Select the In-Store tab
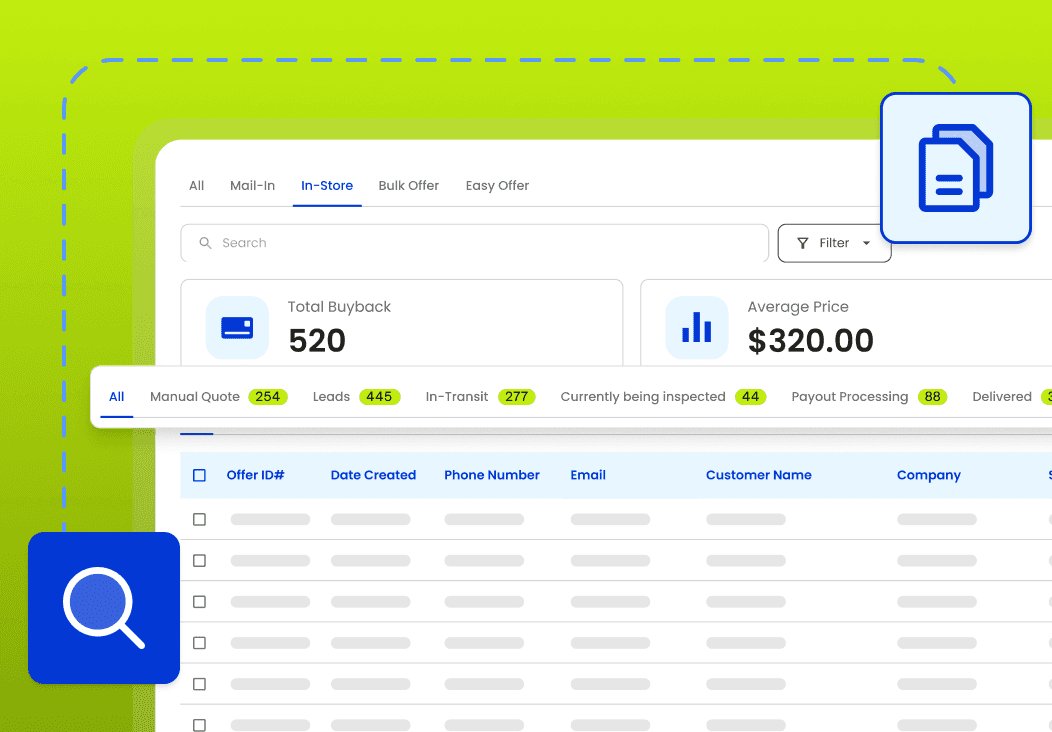The image size is (1052, 732). pyautogui.click(x=327, y=186)
